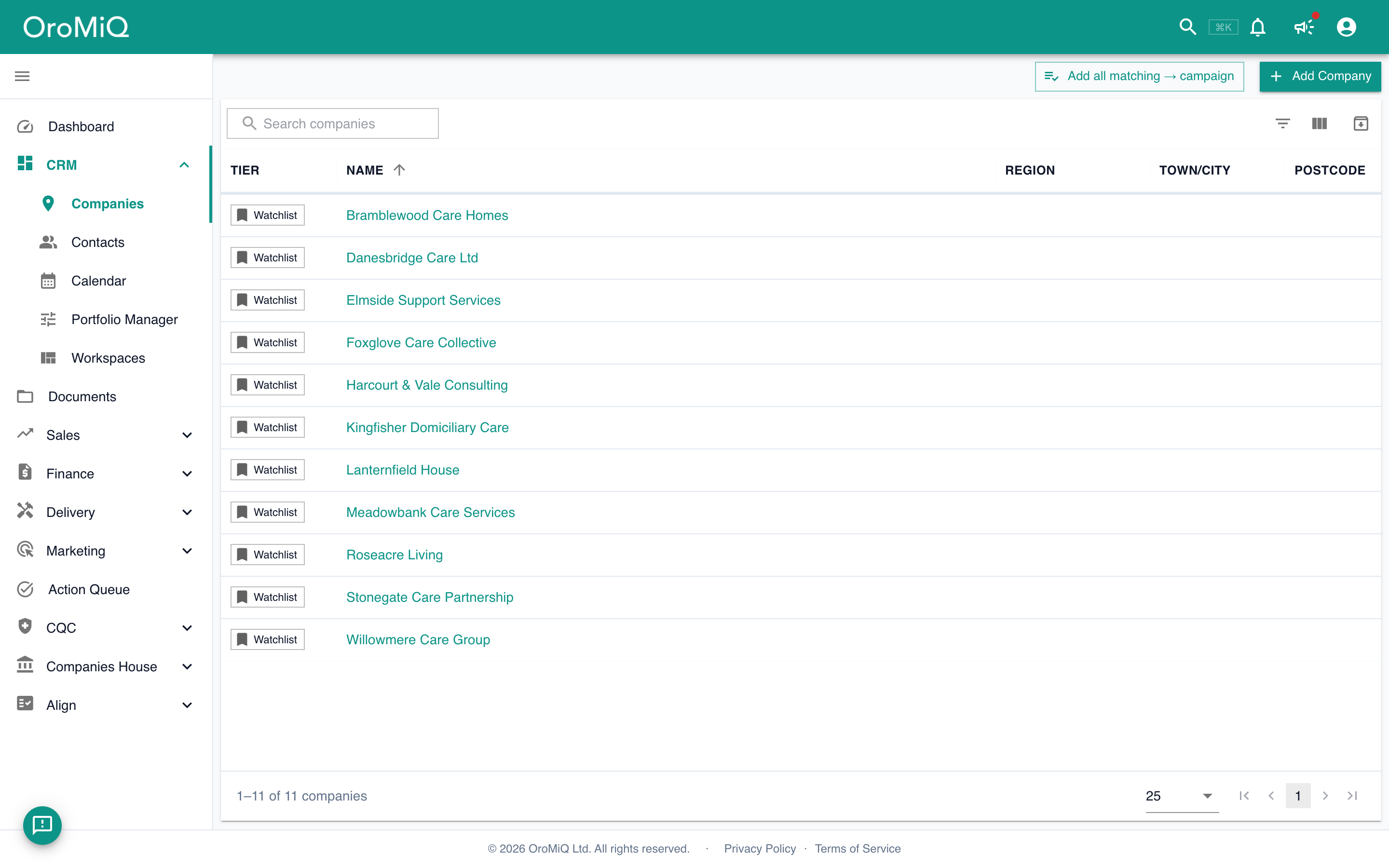Viewport: 1389px width, 868px height.
Task: Click the export download icon
Action: pos(1361,123)
